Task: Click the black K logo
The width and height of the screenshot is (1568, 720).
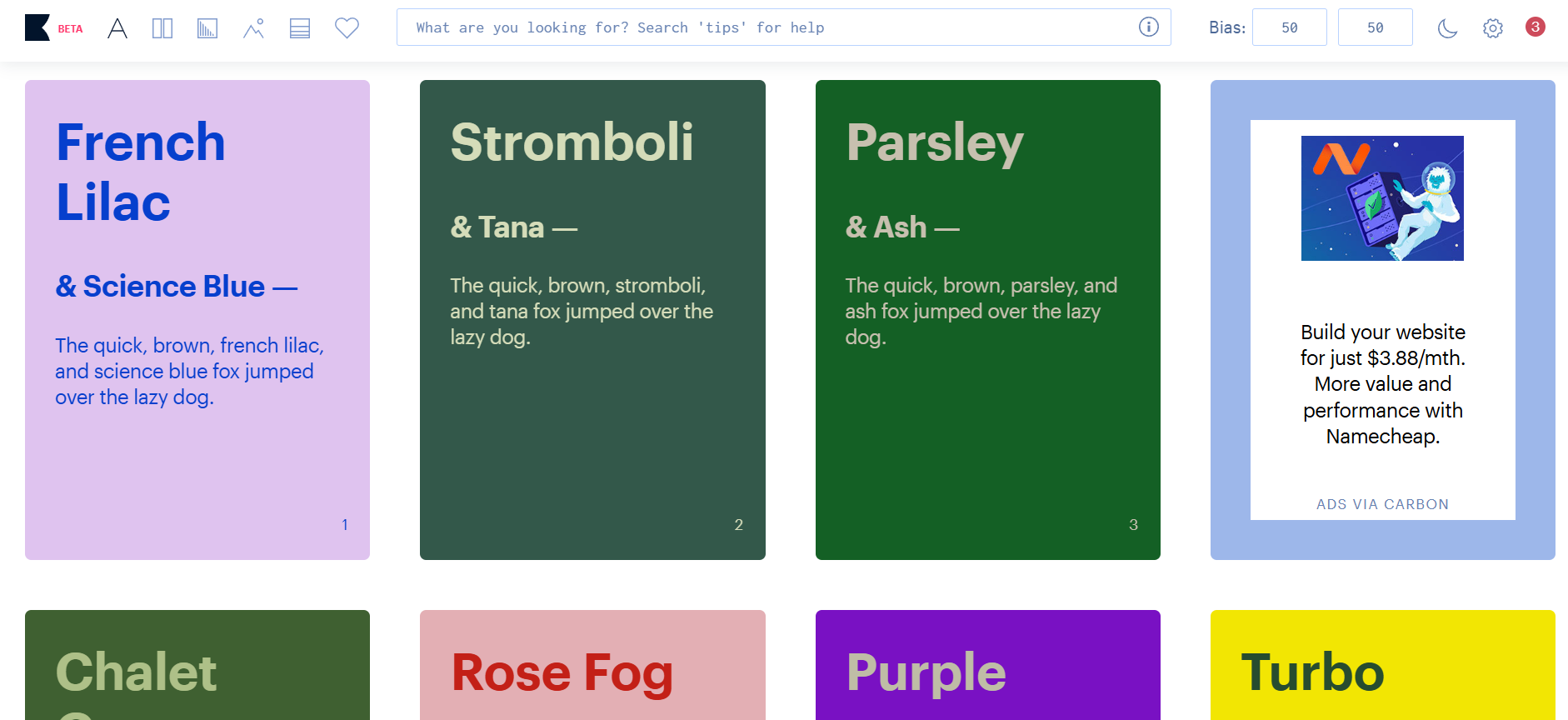Action: point(37,27)
